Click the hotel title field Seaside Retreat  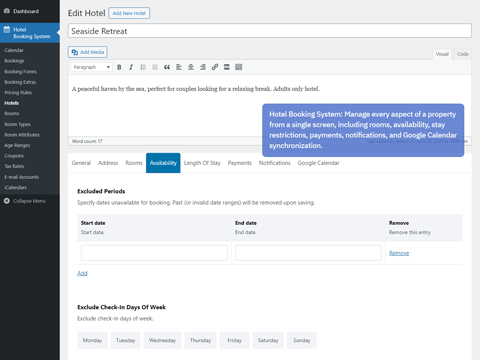point(270,31)
